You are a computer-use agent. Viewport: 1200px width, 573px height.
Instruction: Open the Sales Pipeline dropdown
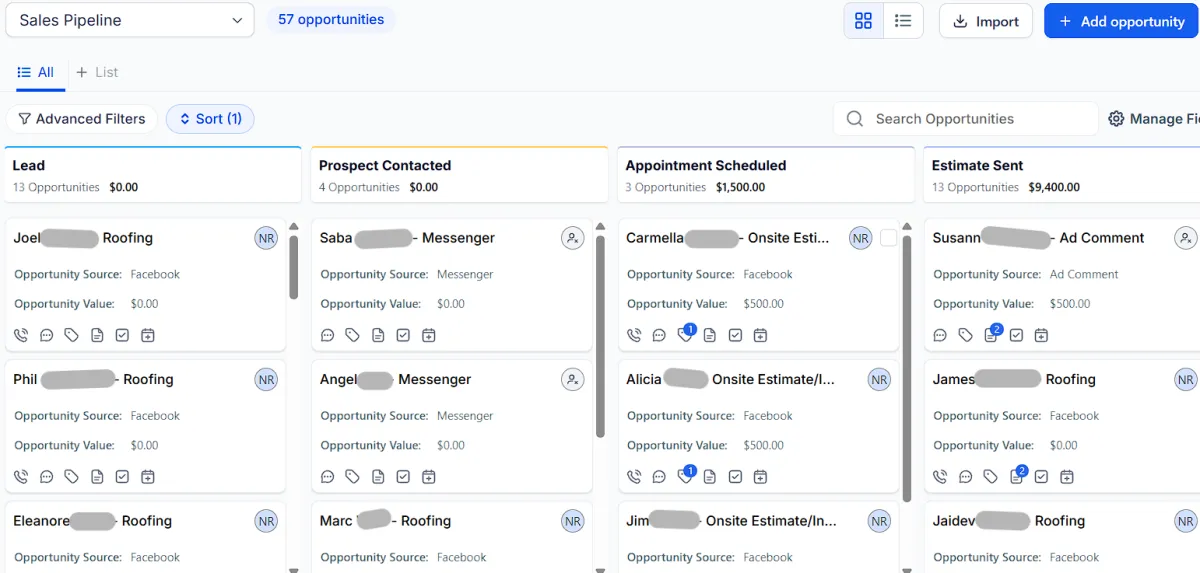(130, 20)
